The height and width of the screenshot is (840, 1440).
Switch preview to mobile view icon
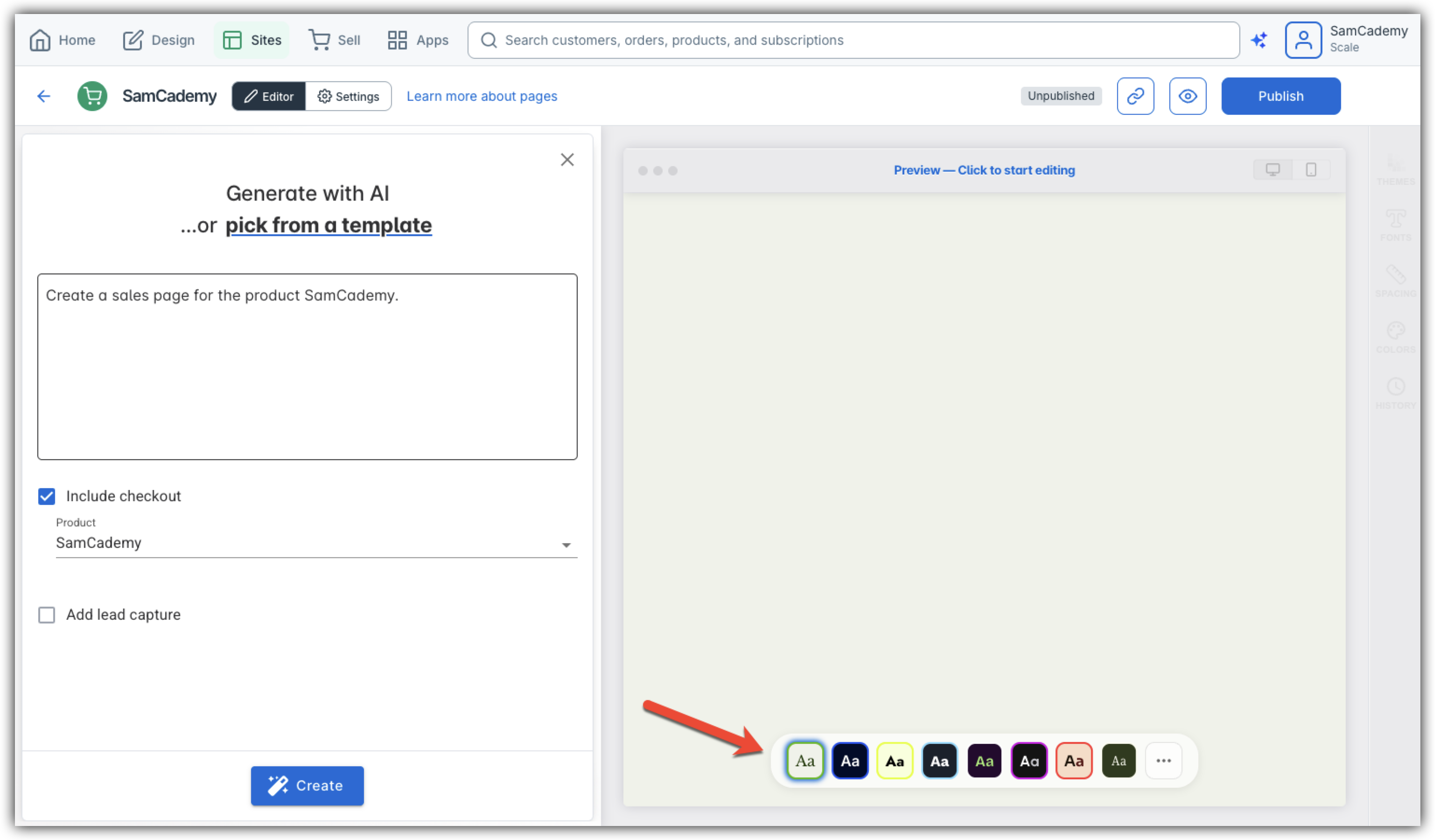point(1311,170)
